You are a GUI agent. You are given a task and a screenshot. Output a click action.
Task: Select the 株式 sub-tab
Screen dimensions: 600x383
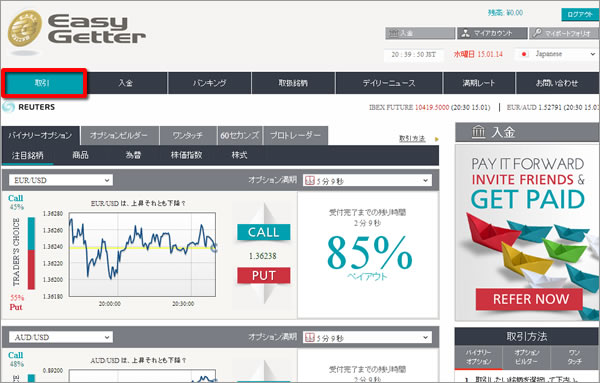(239, 155)
